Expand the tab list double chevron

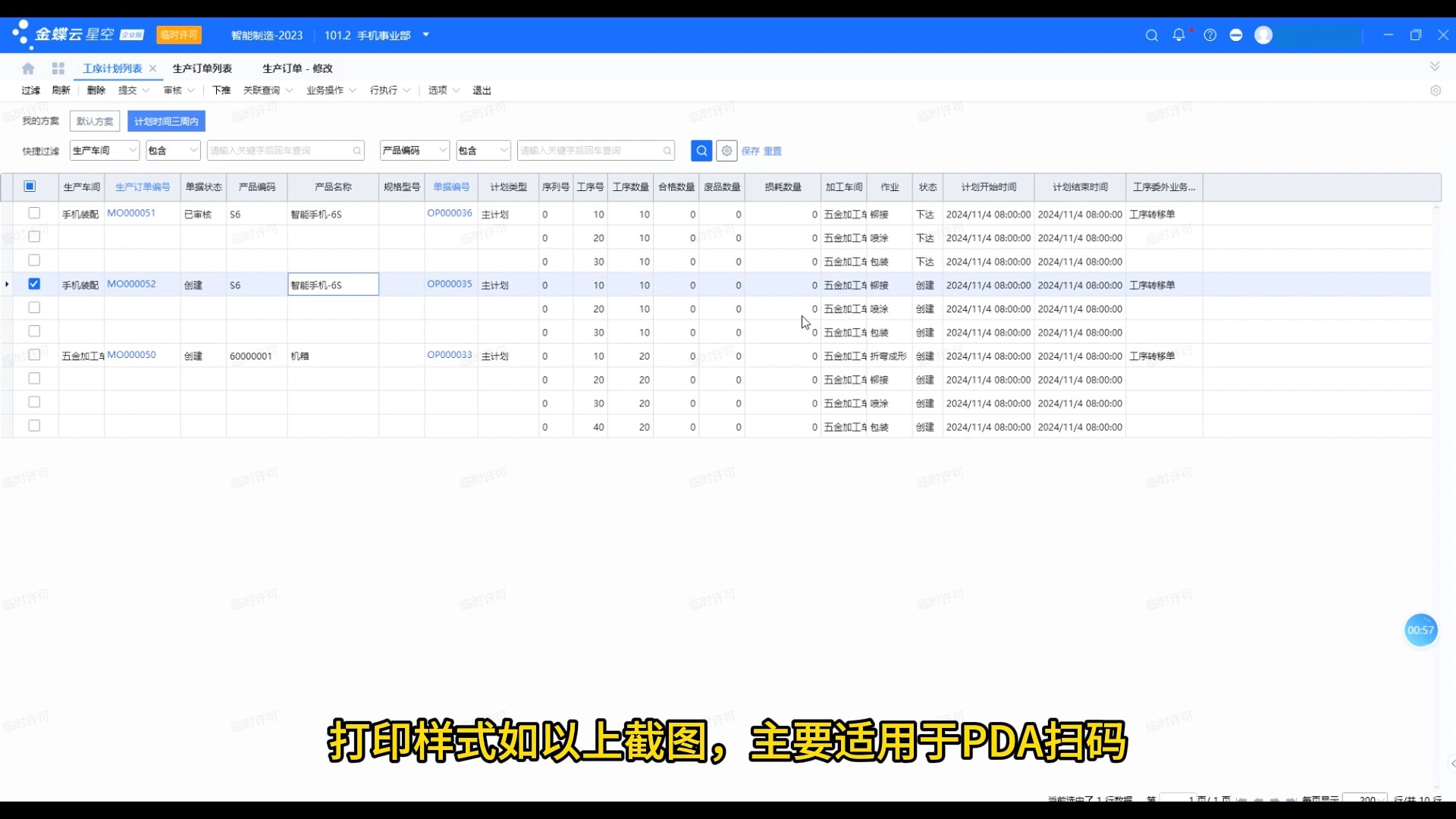click(x=1435, y=67)
